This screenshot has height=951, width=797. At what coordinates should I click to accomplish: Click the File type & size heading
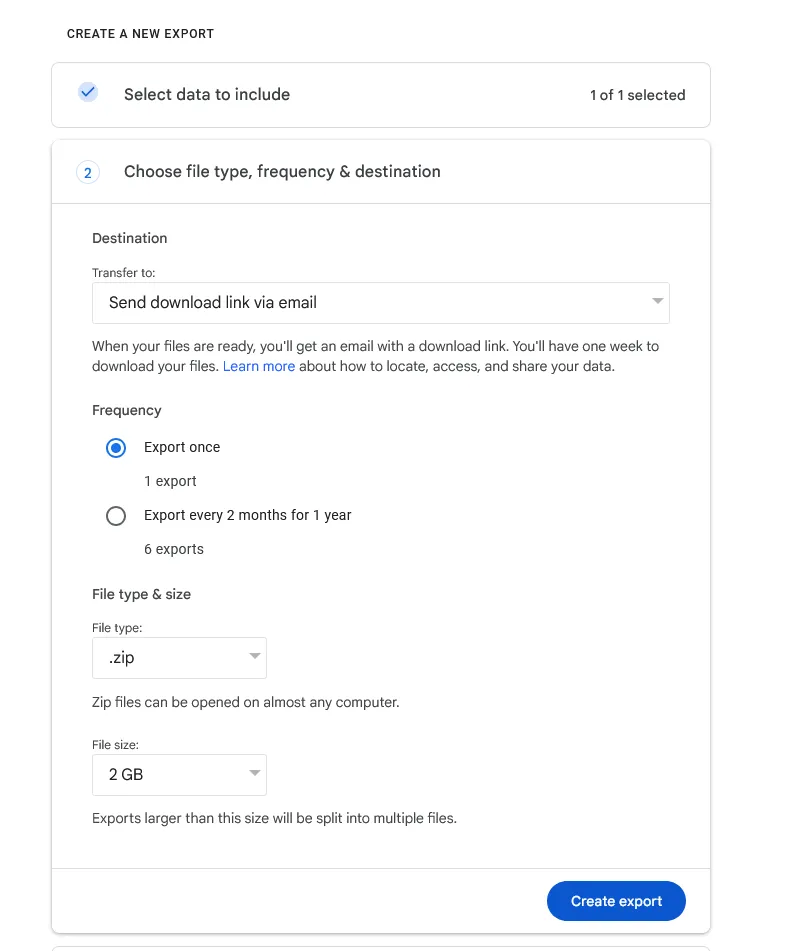tap(141, 594)
